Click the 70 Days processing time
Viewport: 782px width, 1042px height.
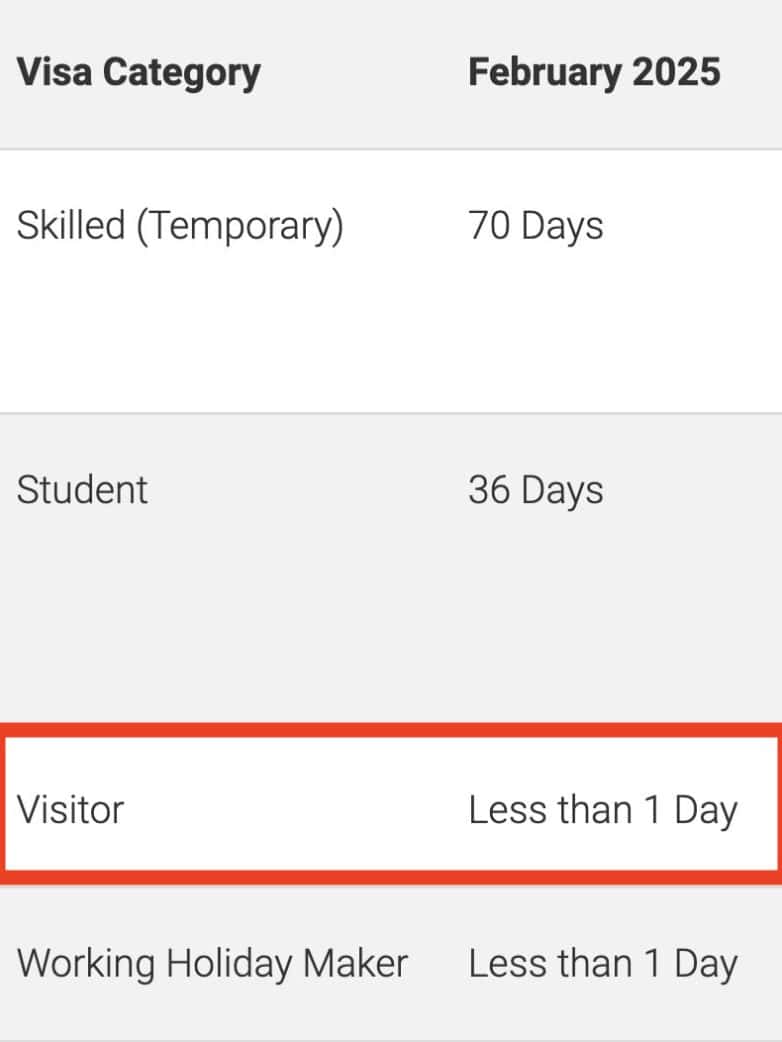pyautogui.click(x=535, y=226)
